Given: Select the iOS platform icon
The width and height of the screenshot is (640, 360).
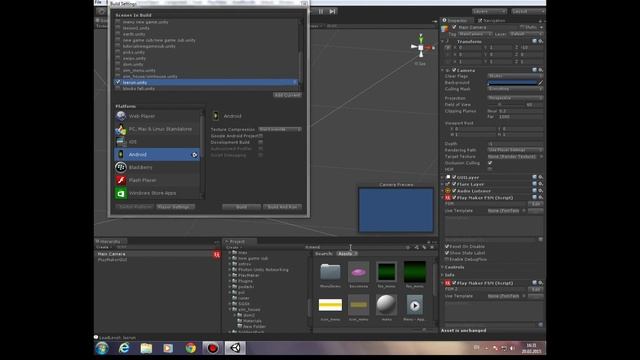Looking at the screenshot, I should pos(121,142).
